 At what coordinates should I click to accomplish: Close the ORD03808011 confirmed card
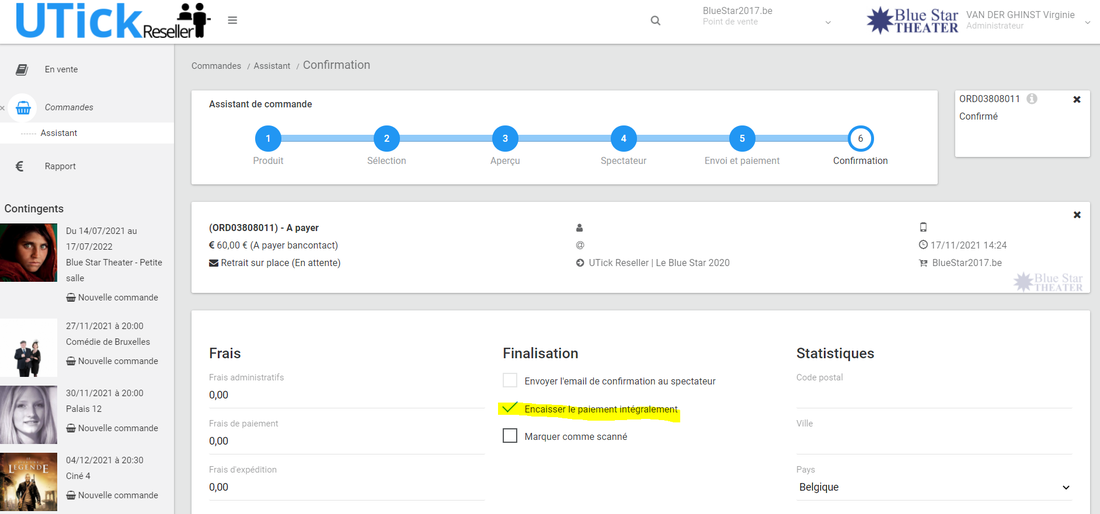point(1076,100)
